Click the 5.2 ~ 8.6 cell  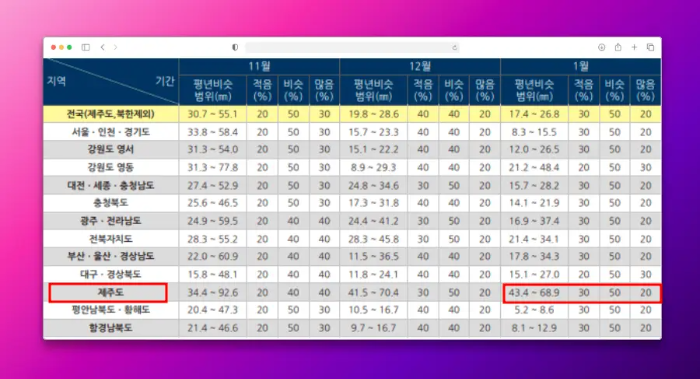pos(534,310)
